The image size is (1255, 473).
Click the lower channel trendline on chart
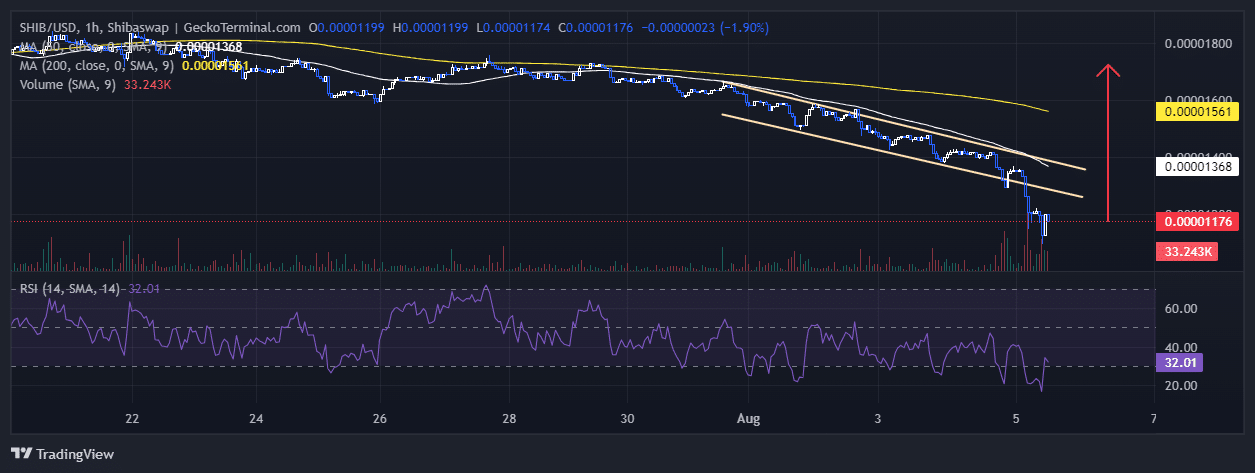point(900,155)
